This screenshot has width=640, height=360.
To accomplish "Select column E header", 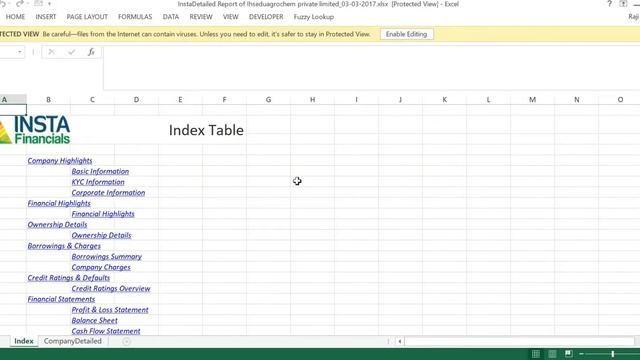I will [180, 99].
